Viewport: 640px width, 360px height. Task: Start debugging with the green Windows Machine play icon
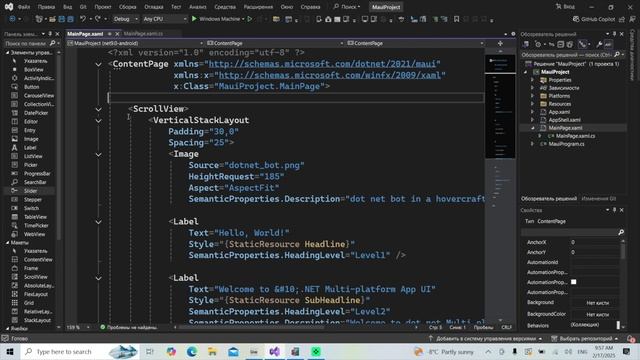click(x=194, y=19)
